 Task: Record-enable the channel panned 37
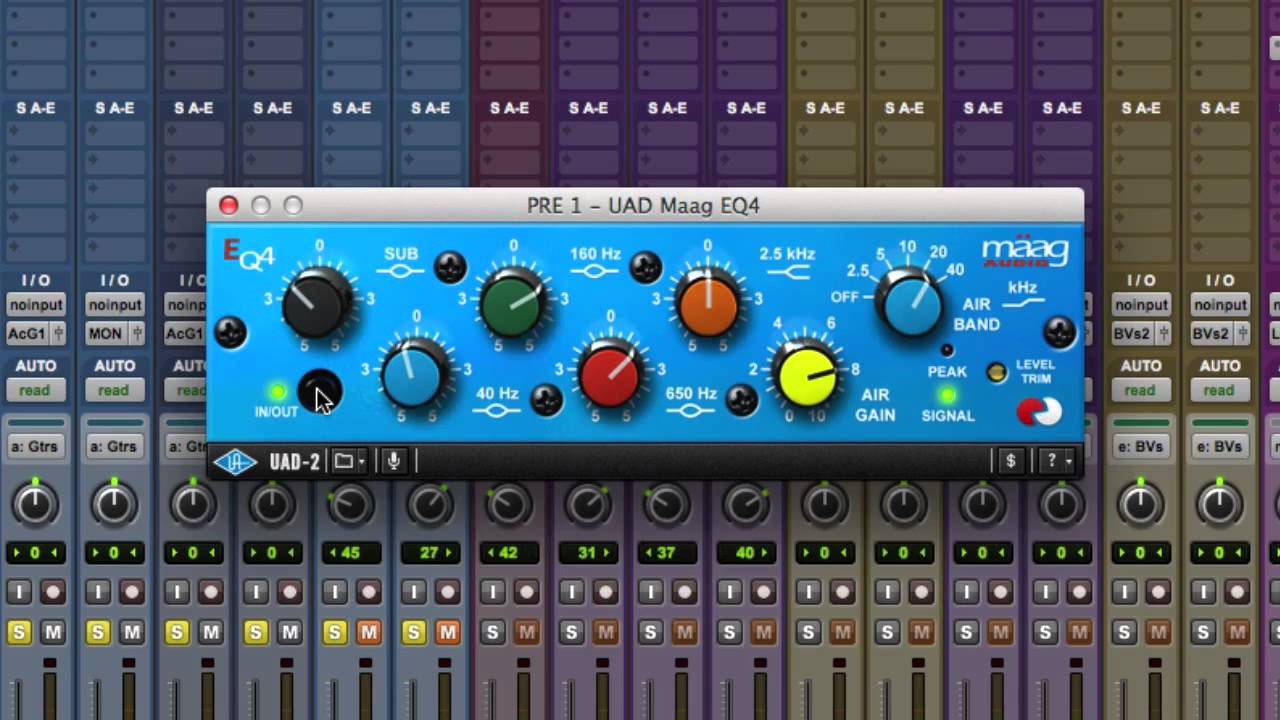click(684, 592)
